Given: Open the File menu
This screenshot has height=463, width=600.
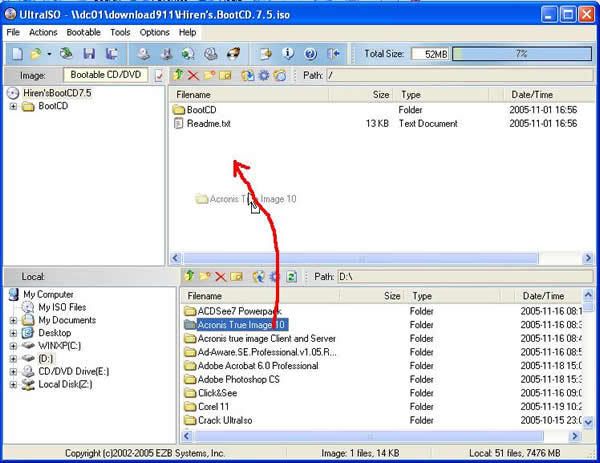Looking at the screenshot, I should (13, 33).
